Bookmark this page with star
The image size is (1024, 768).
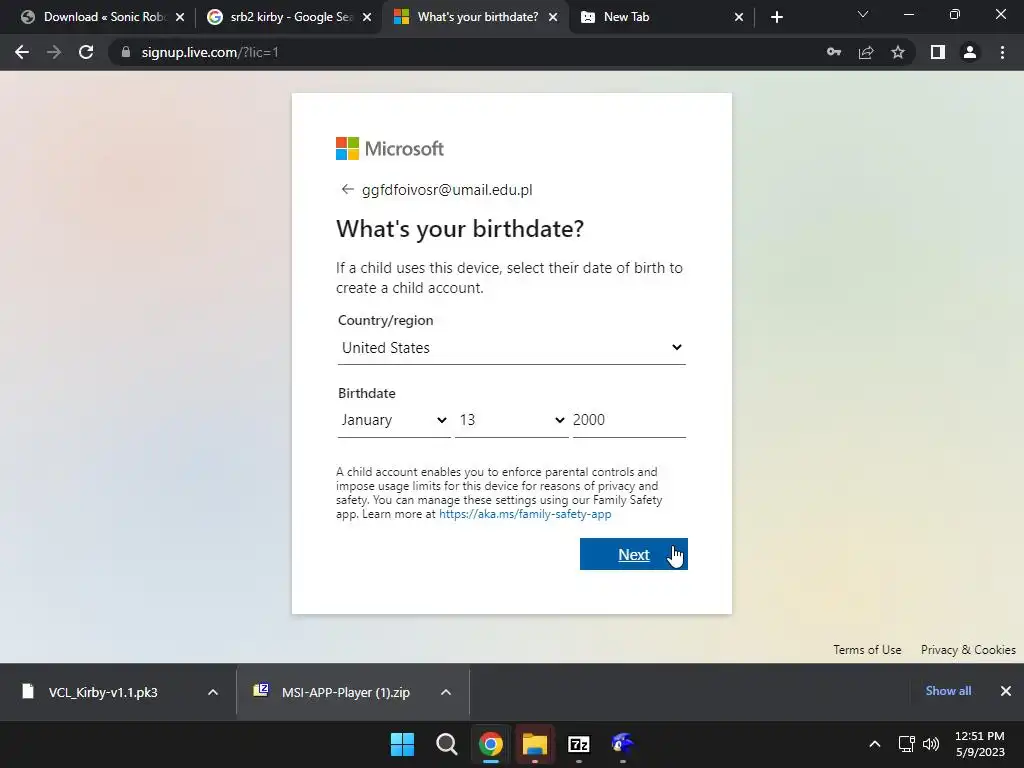point(898,52)
